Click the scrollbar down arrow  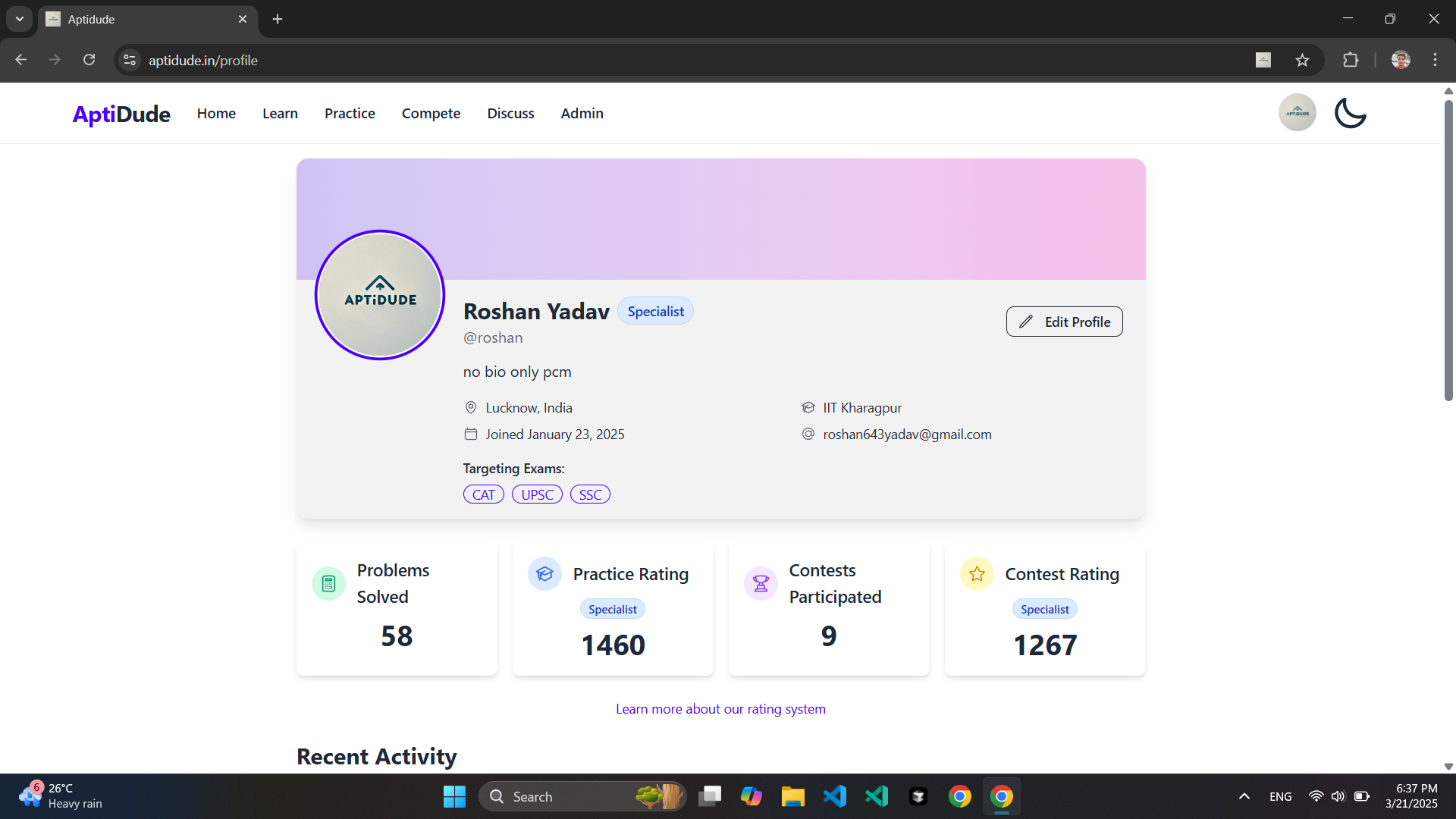(x=1448, y=767)
